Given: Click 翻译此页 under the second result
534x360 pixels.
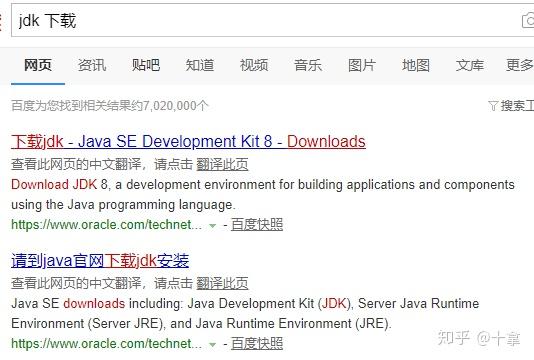Looking at the screenshot, I should coord(222,283).
